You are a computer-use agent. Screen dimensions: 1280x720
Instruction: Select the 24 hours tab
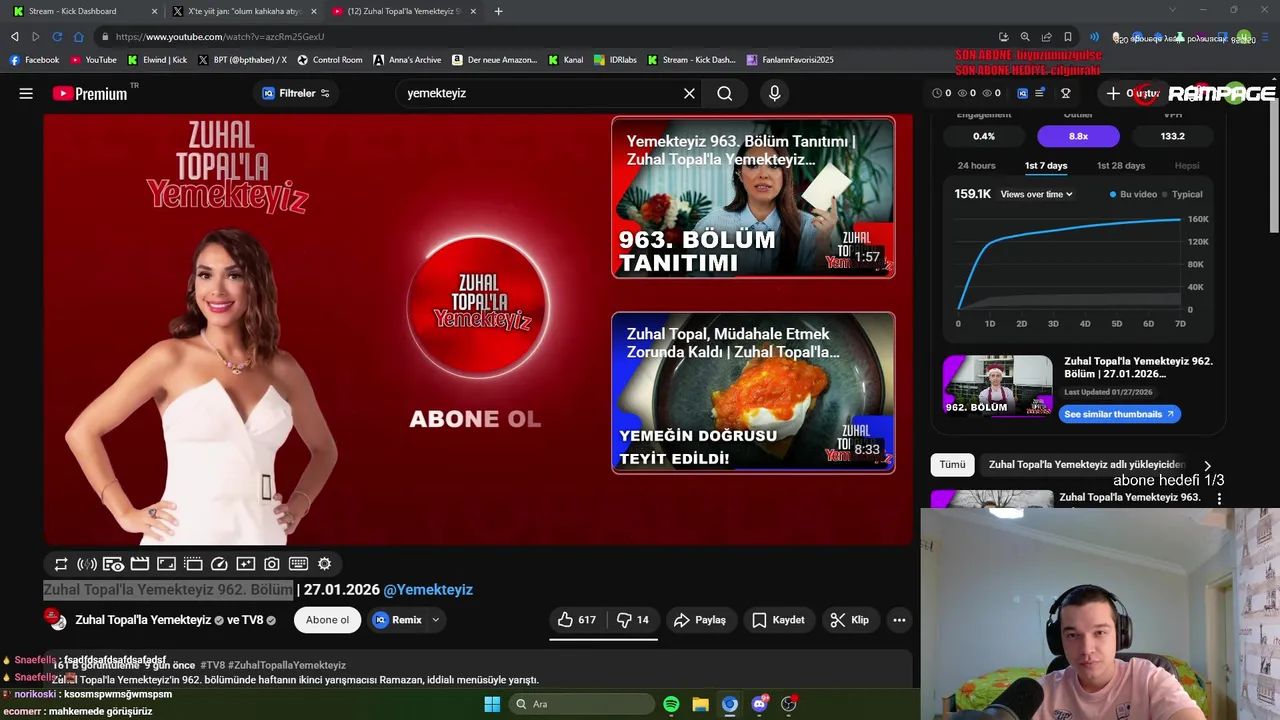(x=976, y=166)
